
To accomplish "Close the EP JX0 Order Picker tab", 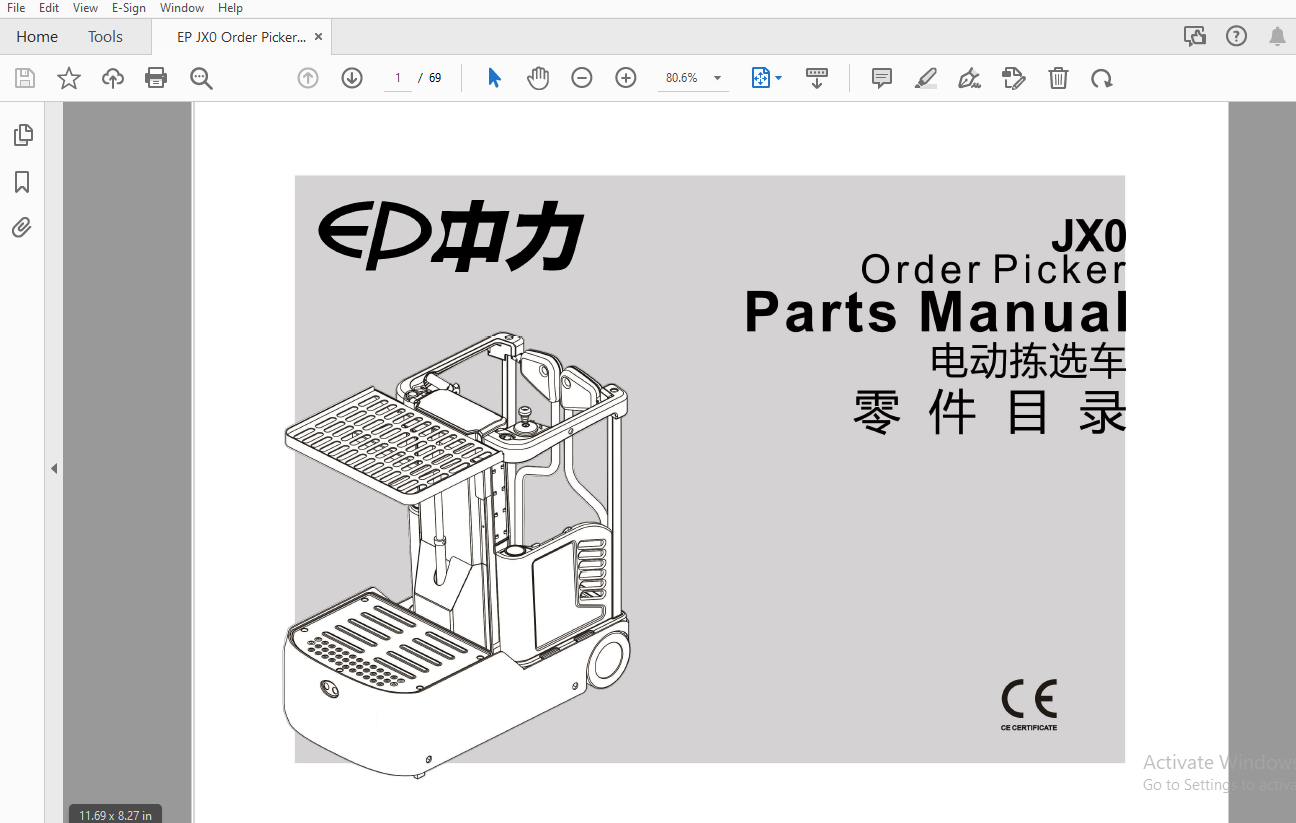I will [x=318, y=37].
